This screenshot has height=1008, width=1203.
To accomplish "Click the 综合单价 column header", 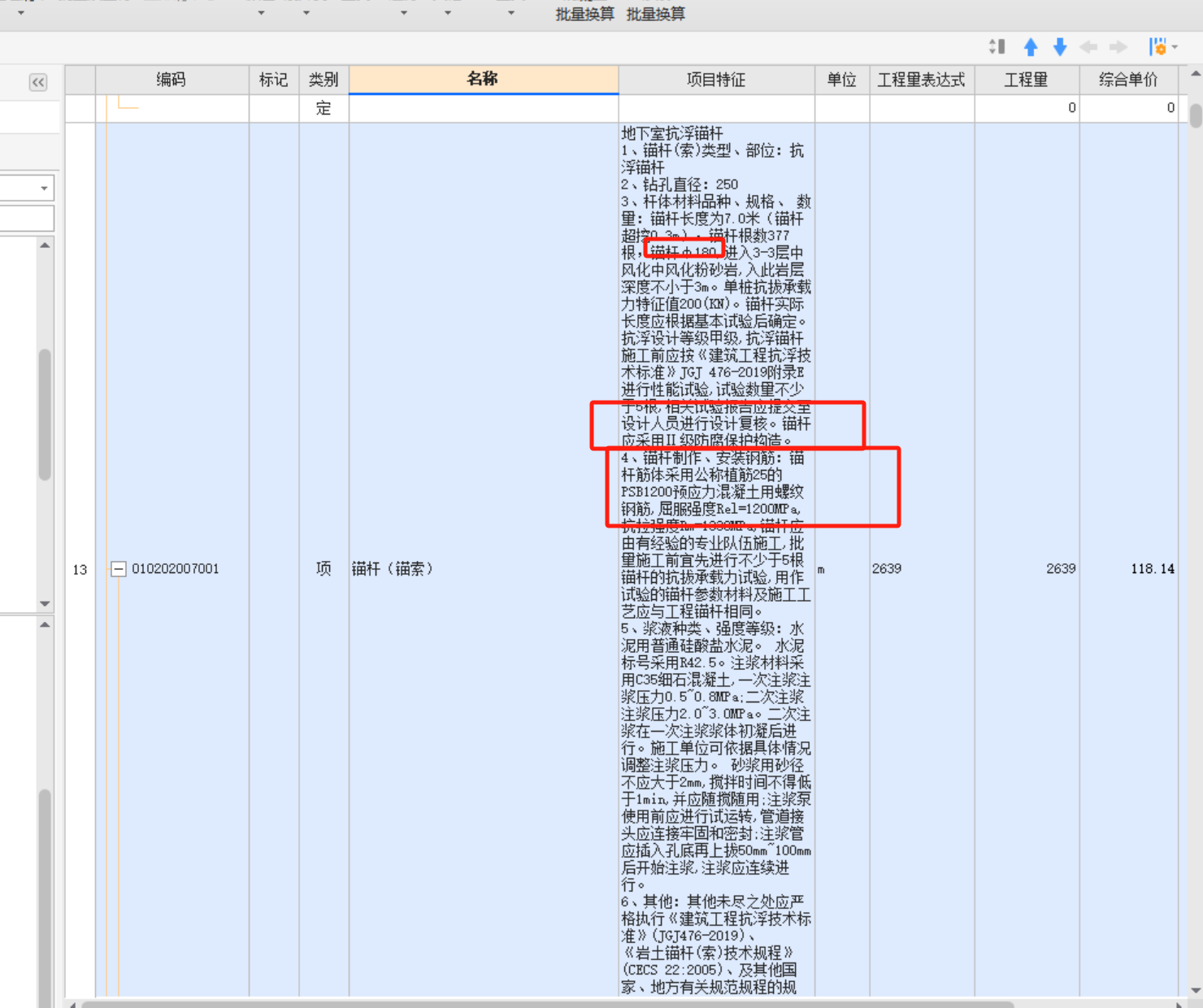I will tap(1128, 80).
